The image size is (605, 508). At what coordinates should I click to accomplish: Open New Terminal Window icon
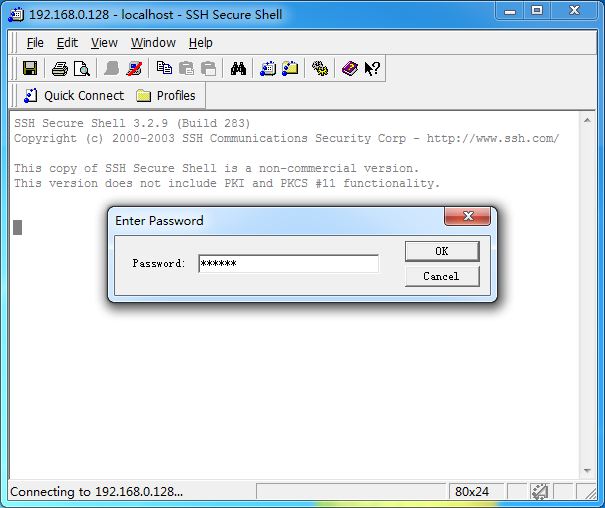click(x=268, y=69)
